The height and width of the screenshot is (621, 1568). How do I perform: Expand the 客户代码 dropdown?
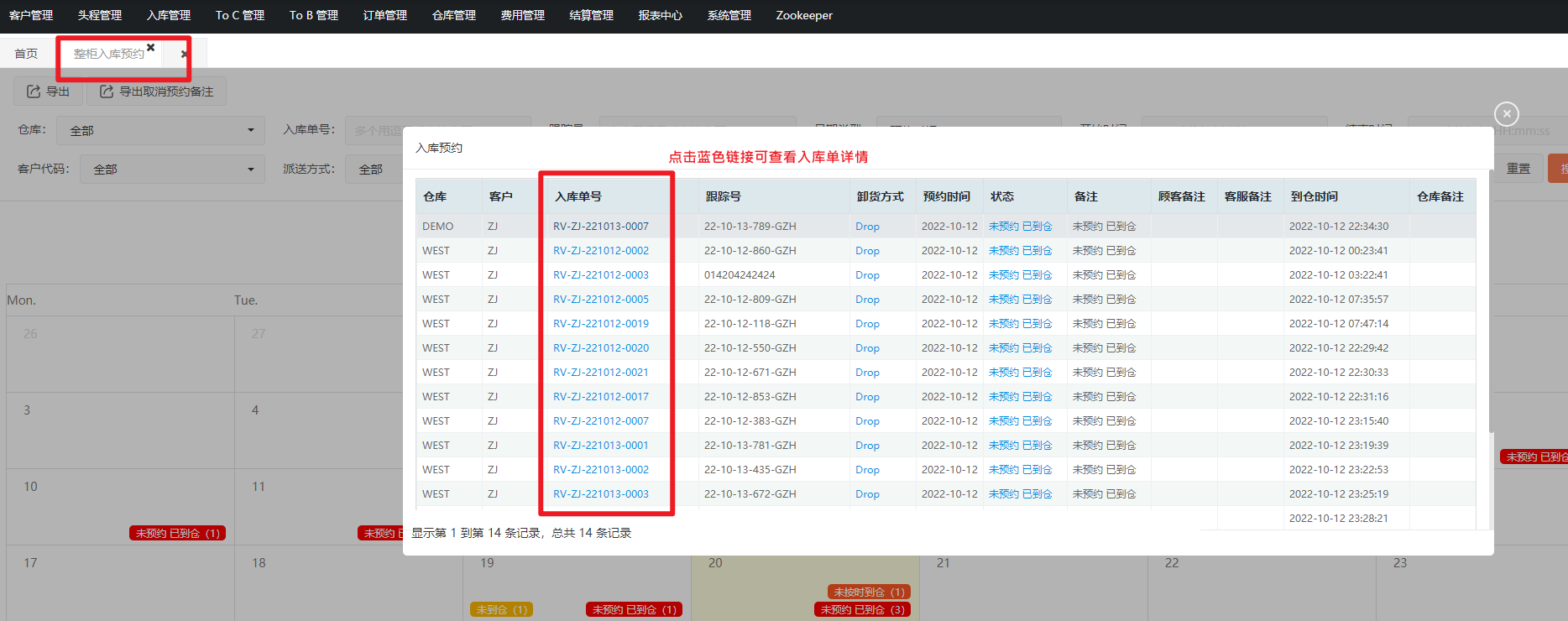click(x=172, y=169)
